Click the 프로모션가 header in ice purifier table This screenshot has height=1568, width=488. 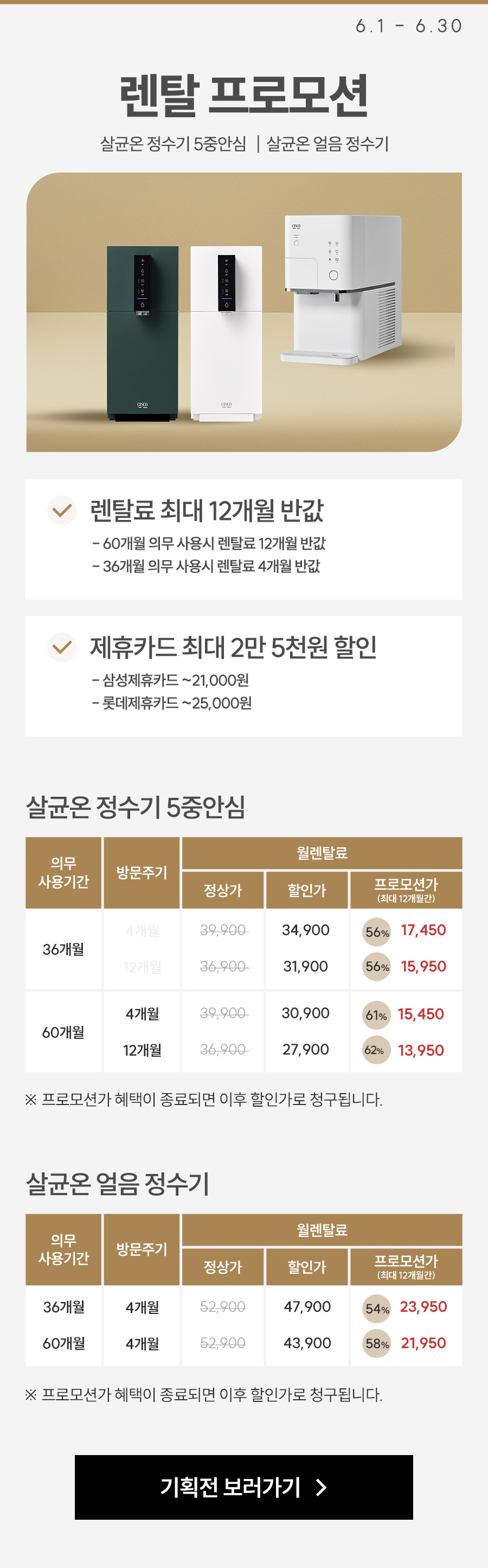pyautogui.click(x=406, y=1267)
